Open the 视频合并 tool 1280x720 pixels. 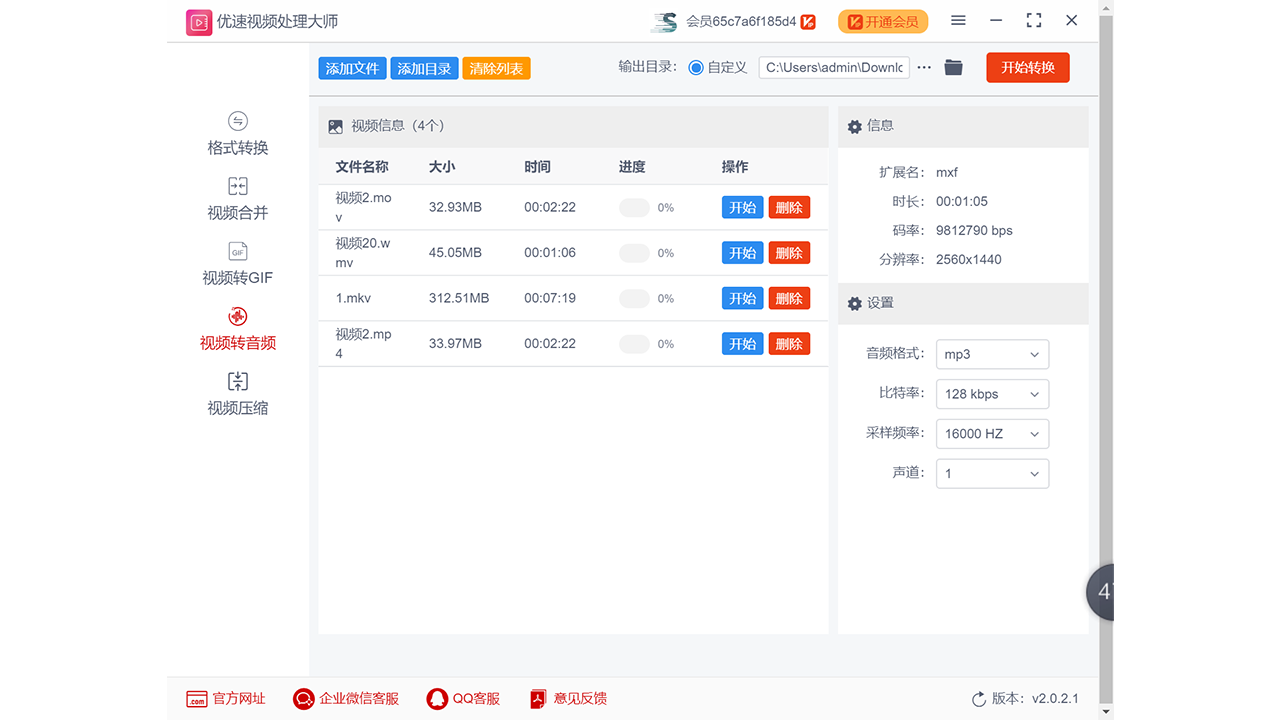coord(237,199)
